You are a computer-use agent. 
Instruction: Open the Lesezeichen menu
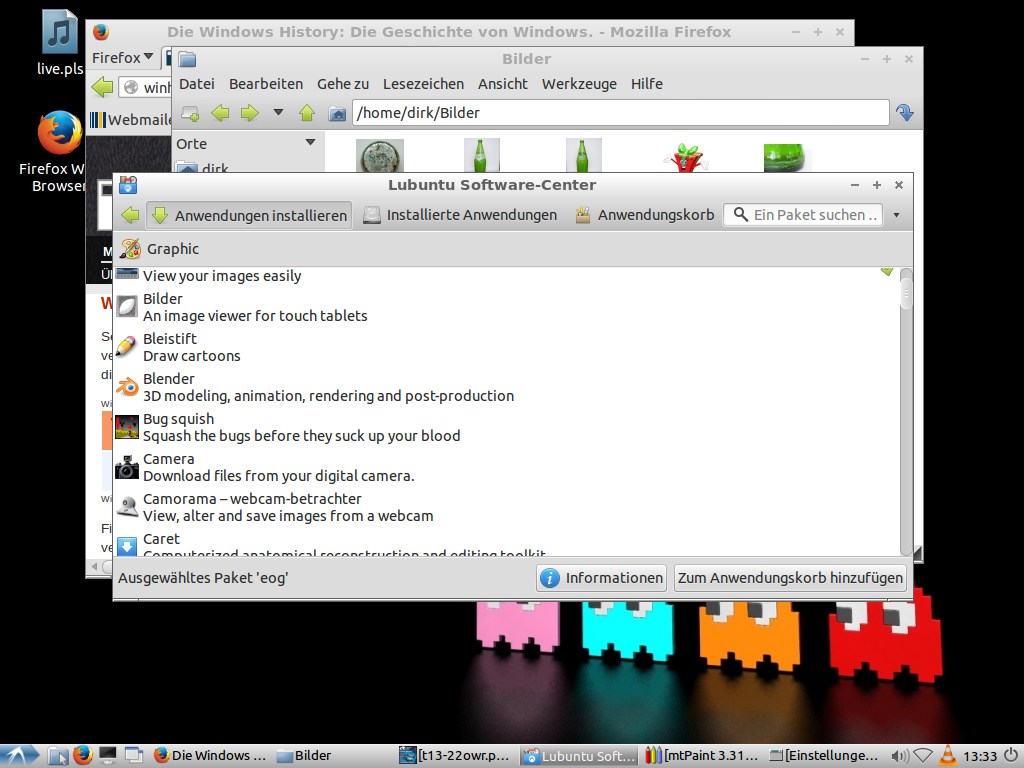(x=423, y=84)
